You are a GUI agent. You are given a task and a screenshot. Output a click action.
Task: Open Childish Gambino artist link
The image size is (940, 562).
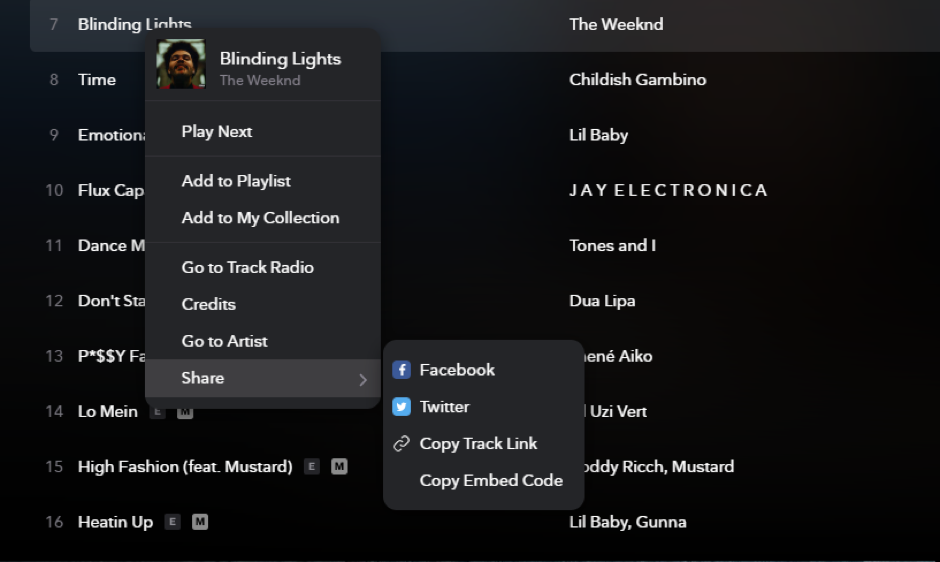click(637, 79)
